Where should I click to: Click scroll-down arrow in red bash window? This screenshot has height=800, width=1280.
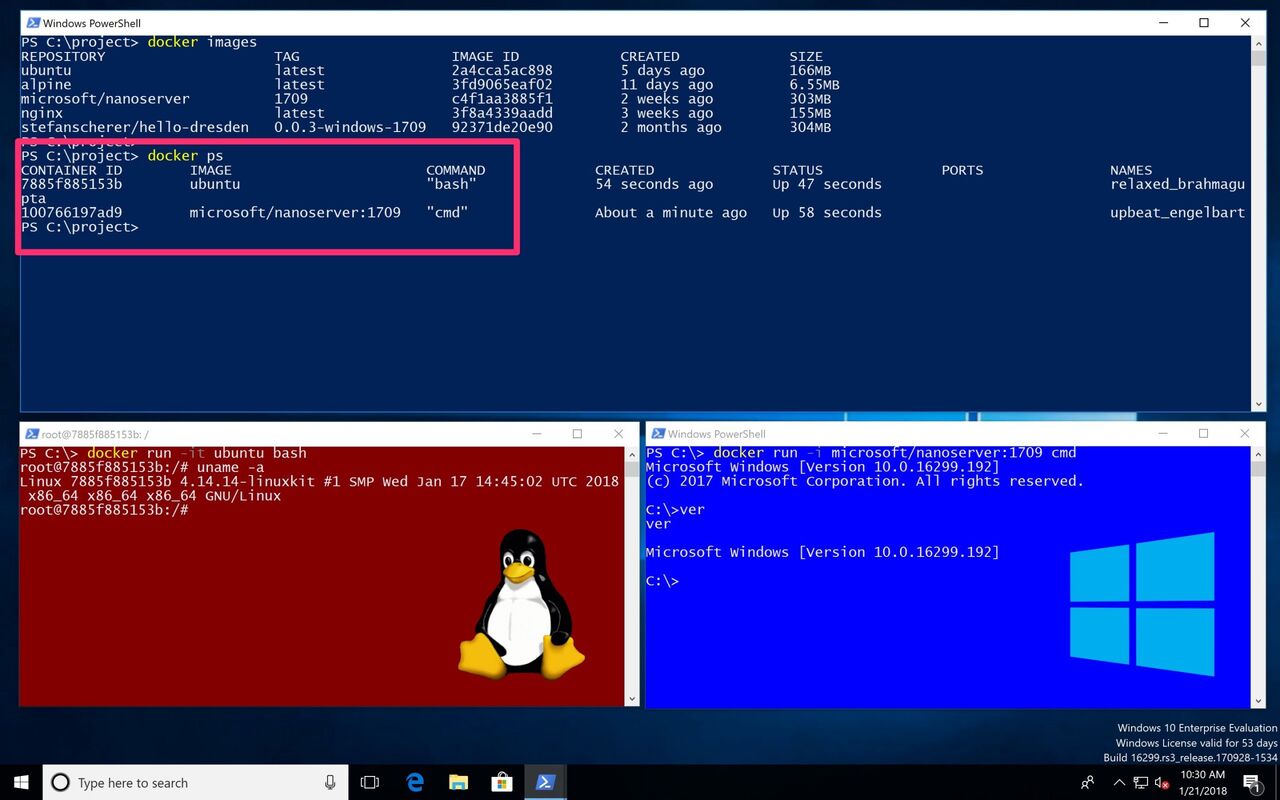pyautogui.click(x=632, y=699)
